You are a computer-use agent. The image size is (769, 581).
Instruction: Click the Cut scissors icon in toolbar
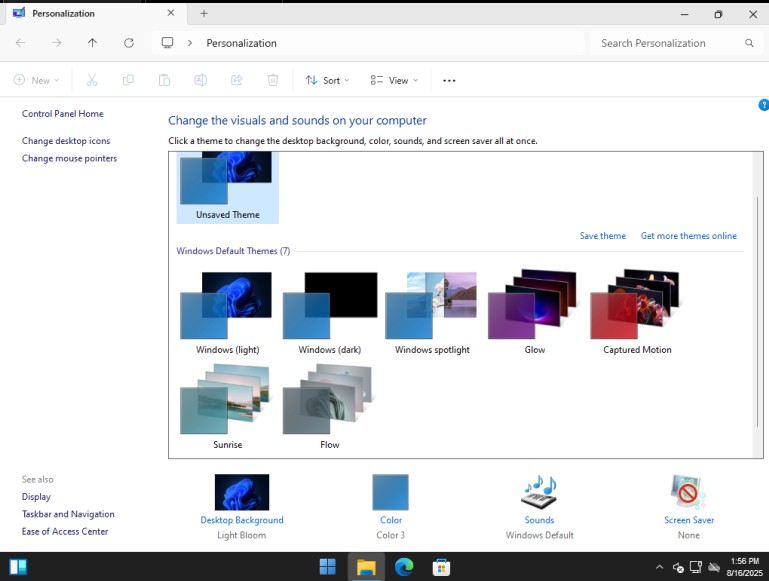pos(92,80)
